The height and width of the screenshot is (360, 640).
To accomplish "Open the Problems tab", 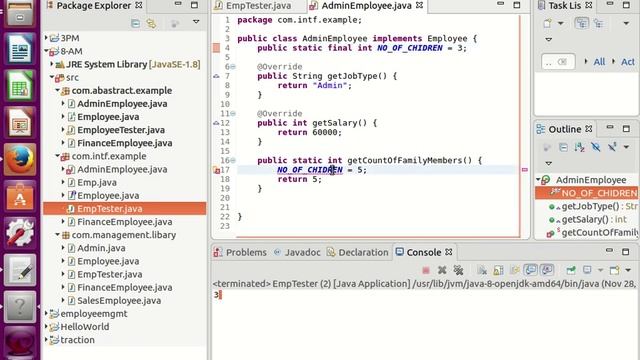I will pos(240,252).
